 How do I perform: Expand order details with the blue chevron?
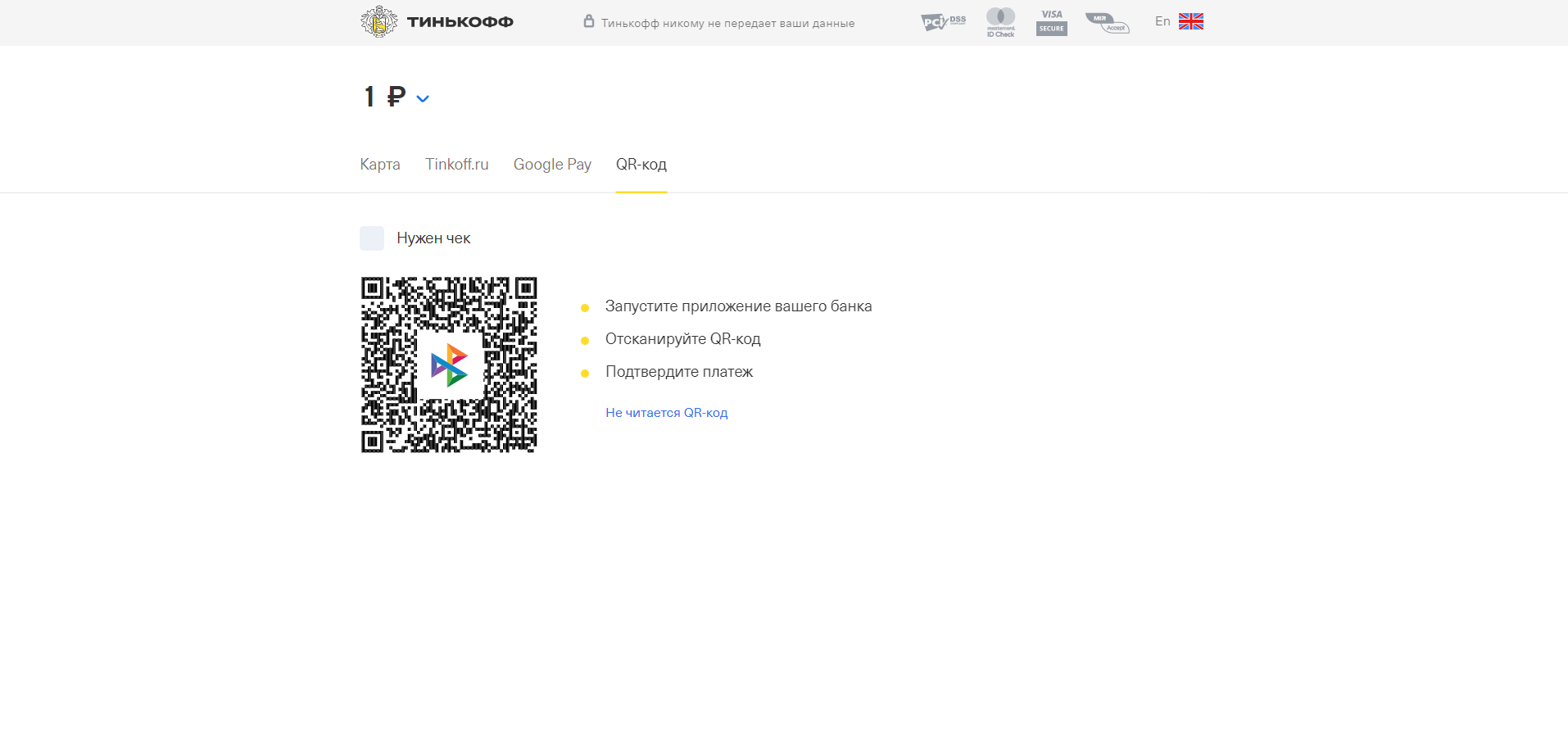[423, 99]
